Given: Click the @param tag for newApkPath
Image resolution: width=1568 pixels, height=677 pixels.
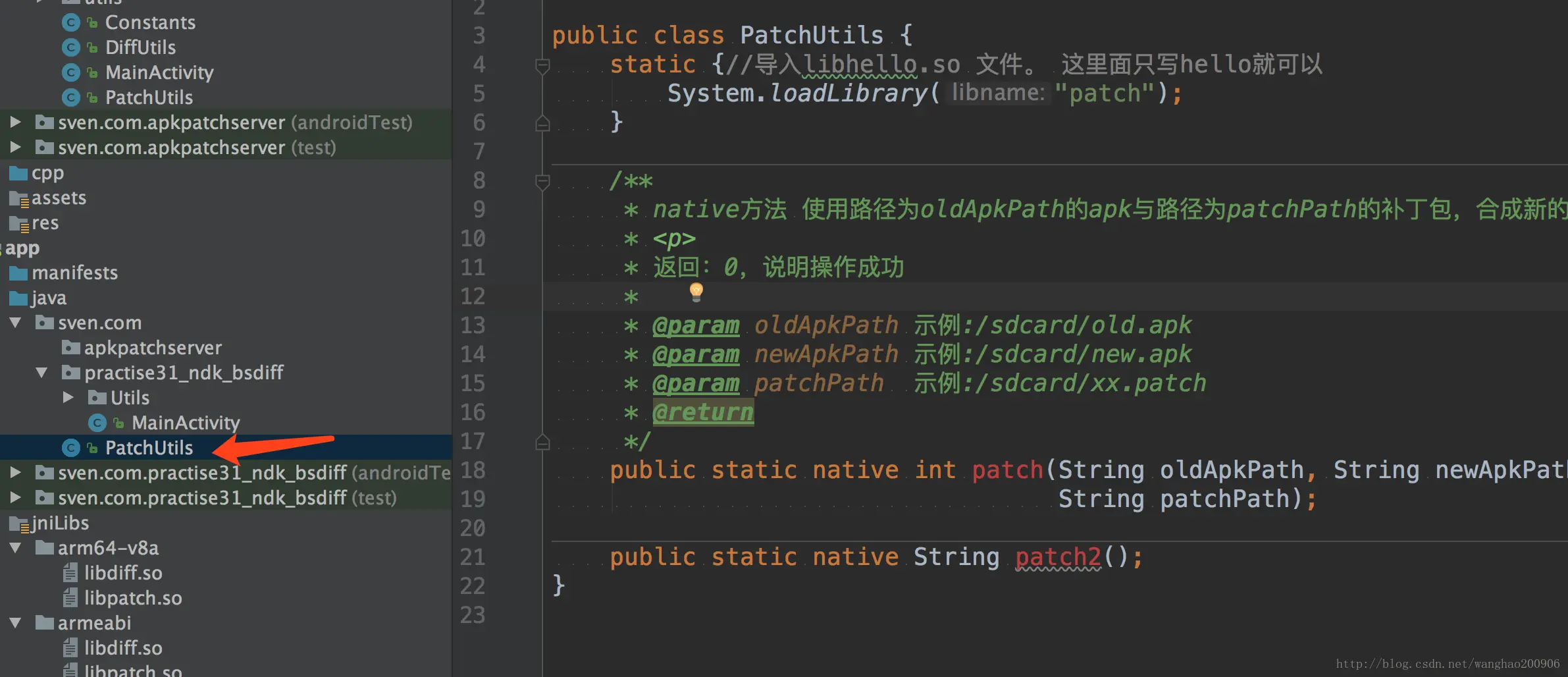Looking at the screenshot, I should (x=696, y=354).
